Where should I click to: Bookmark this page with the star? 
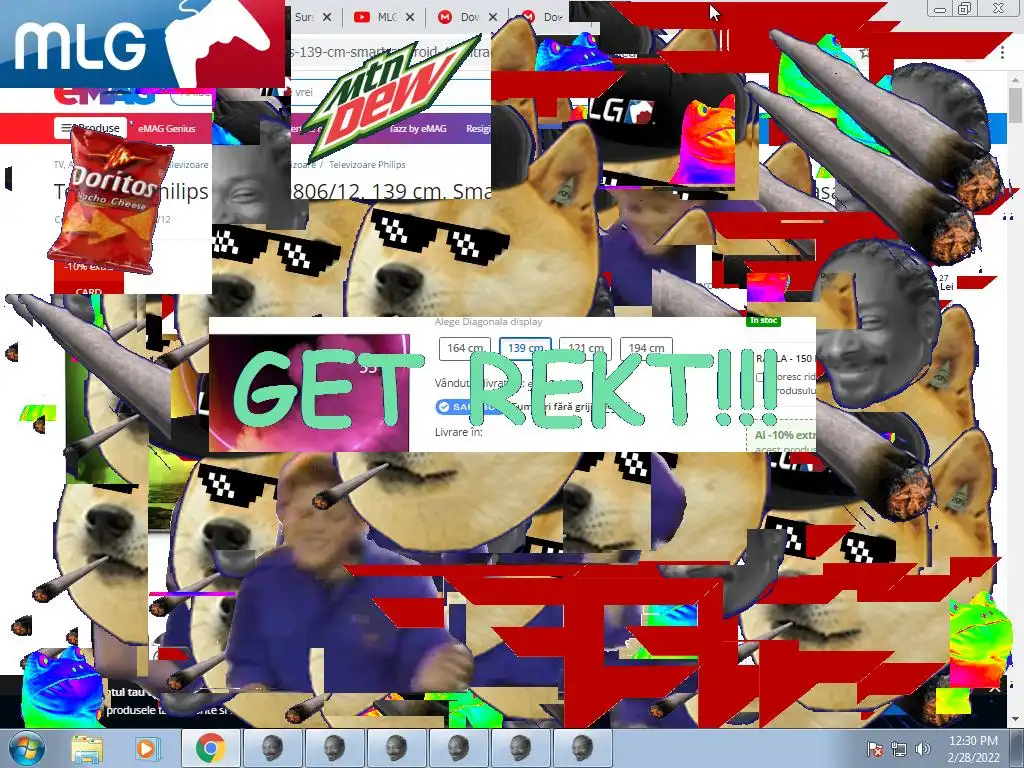pos(865,52)
